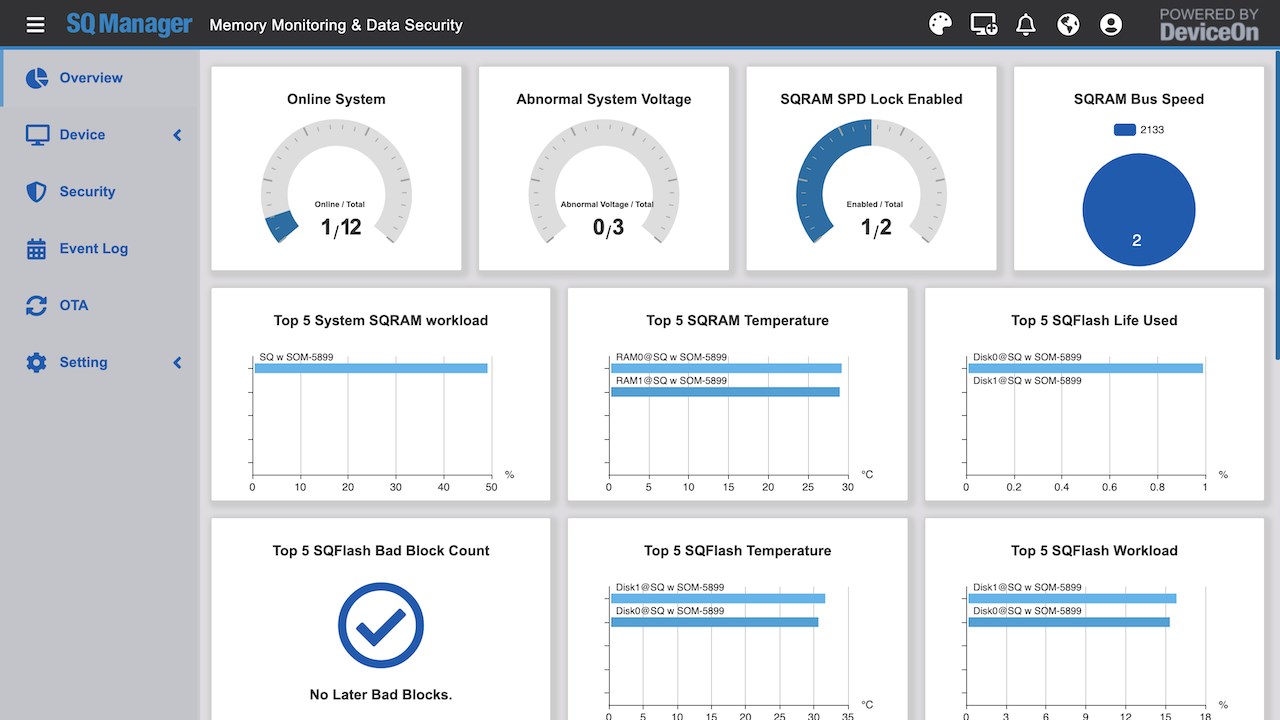Click the Online System card title

point(336,99)
